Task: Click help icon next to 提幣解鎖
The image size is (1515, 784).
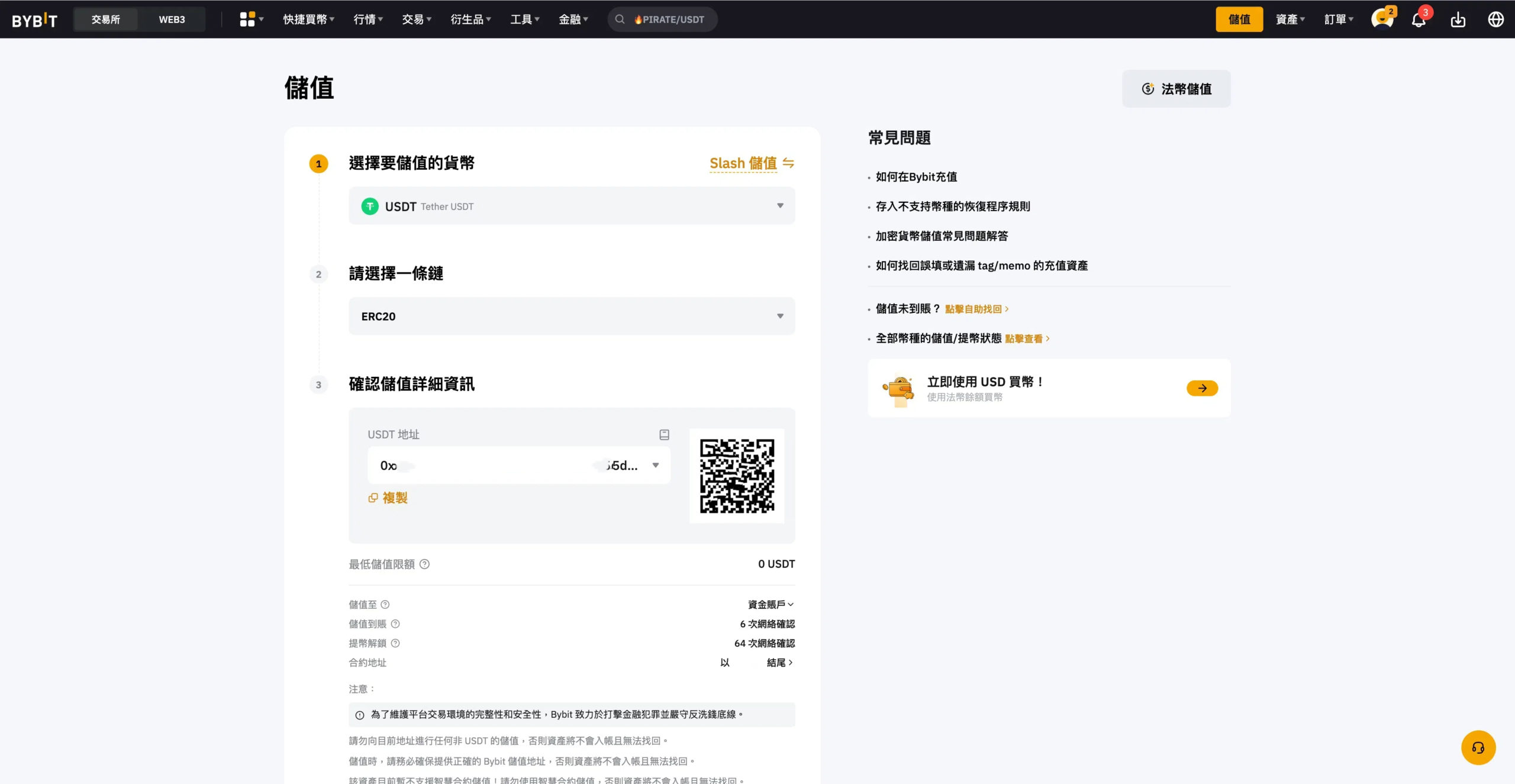Action: click(x=395, y=643)
